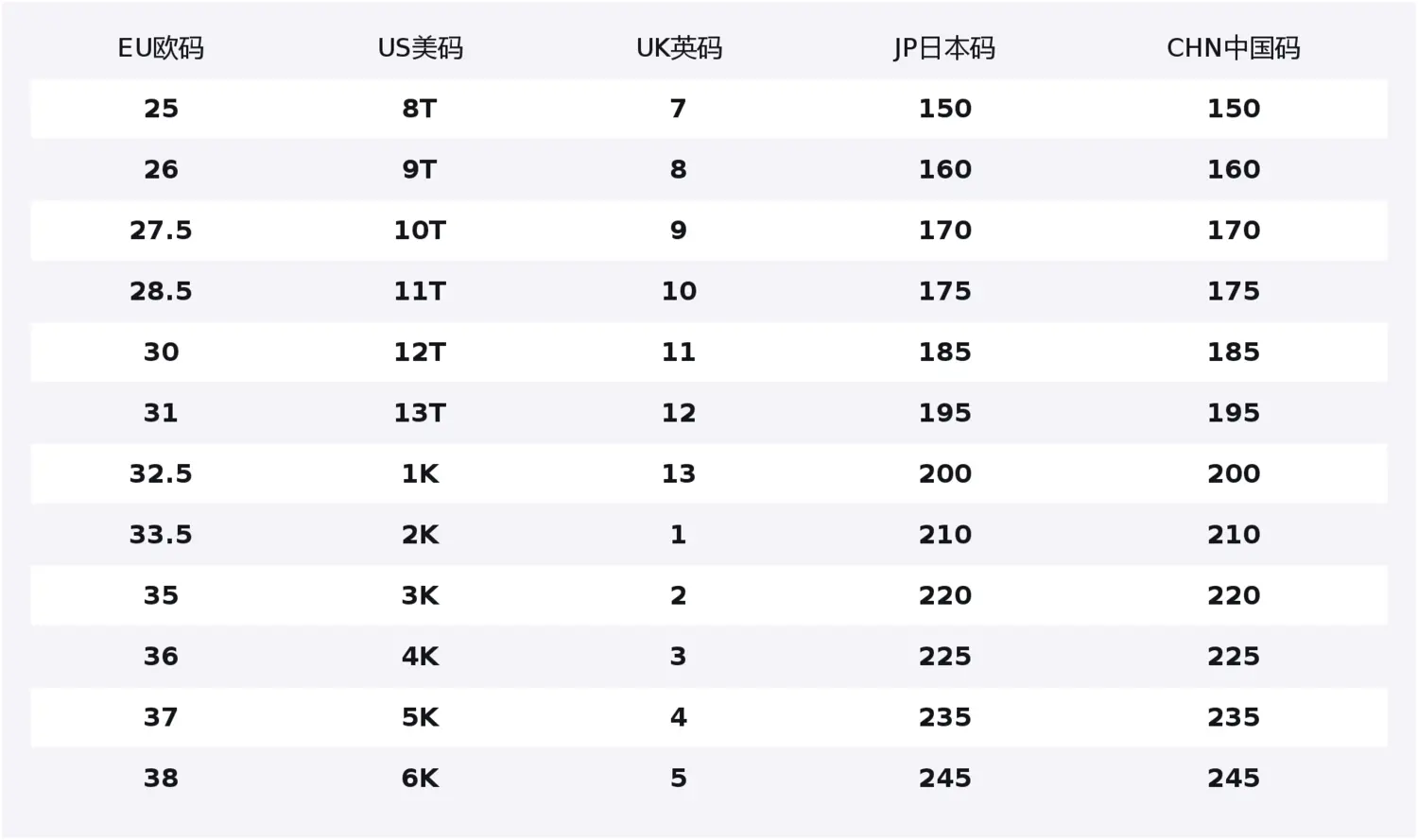Select EU size 37 cell
This screenshot has width=1418, height=840.
coord(161,718)
